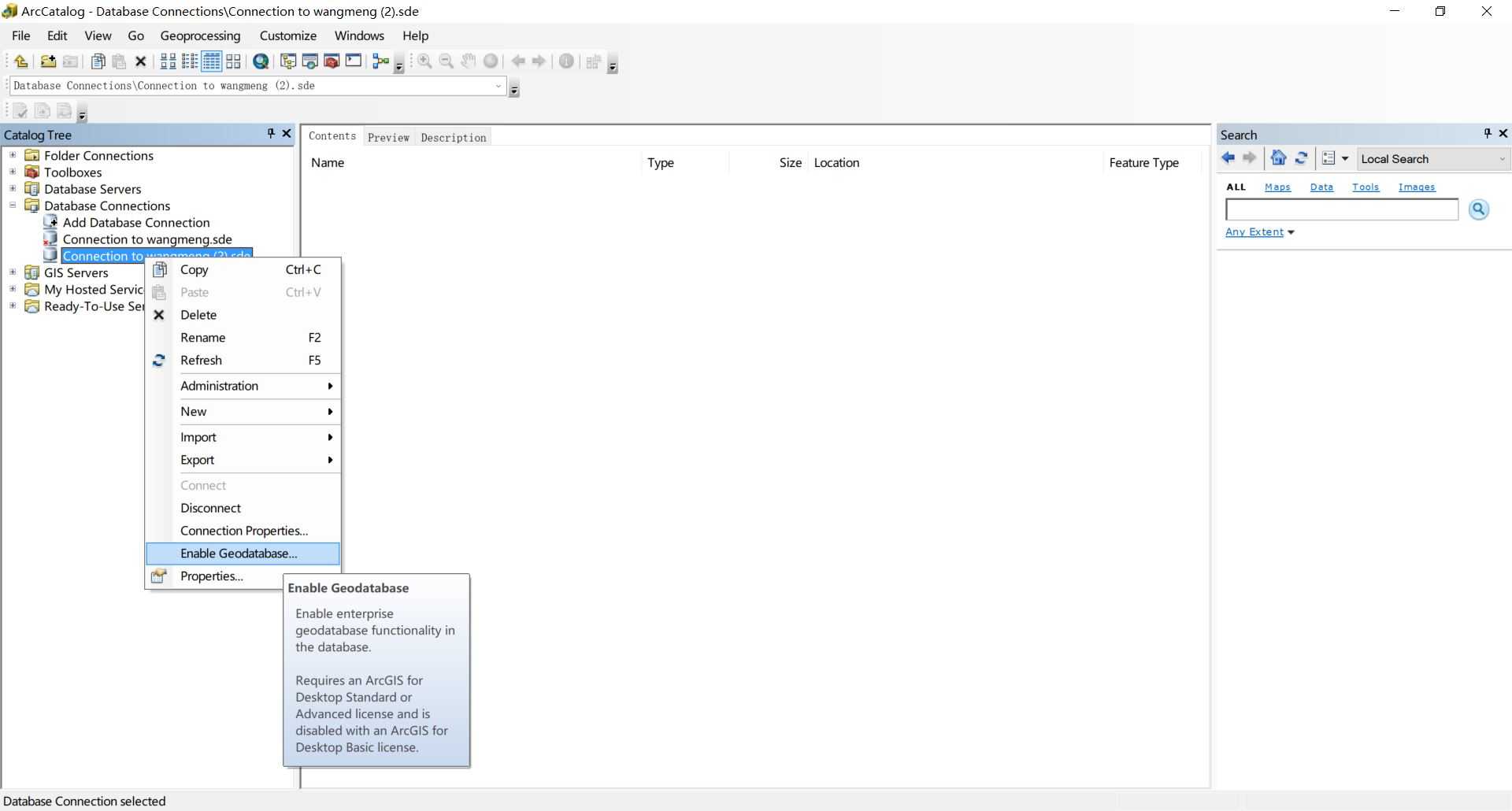1512x811 pixels.
Task: Select Add Database Connection item
Action: 136,222
